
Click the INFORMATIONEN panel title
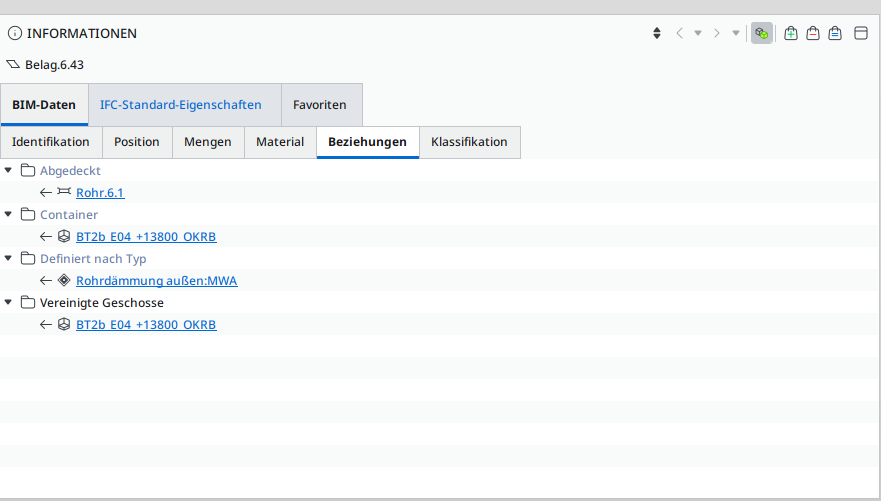(x=82, y=34)
